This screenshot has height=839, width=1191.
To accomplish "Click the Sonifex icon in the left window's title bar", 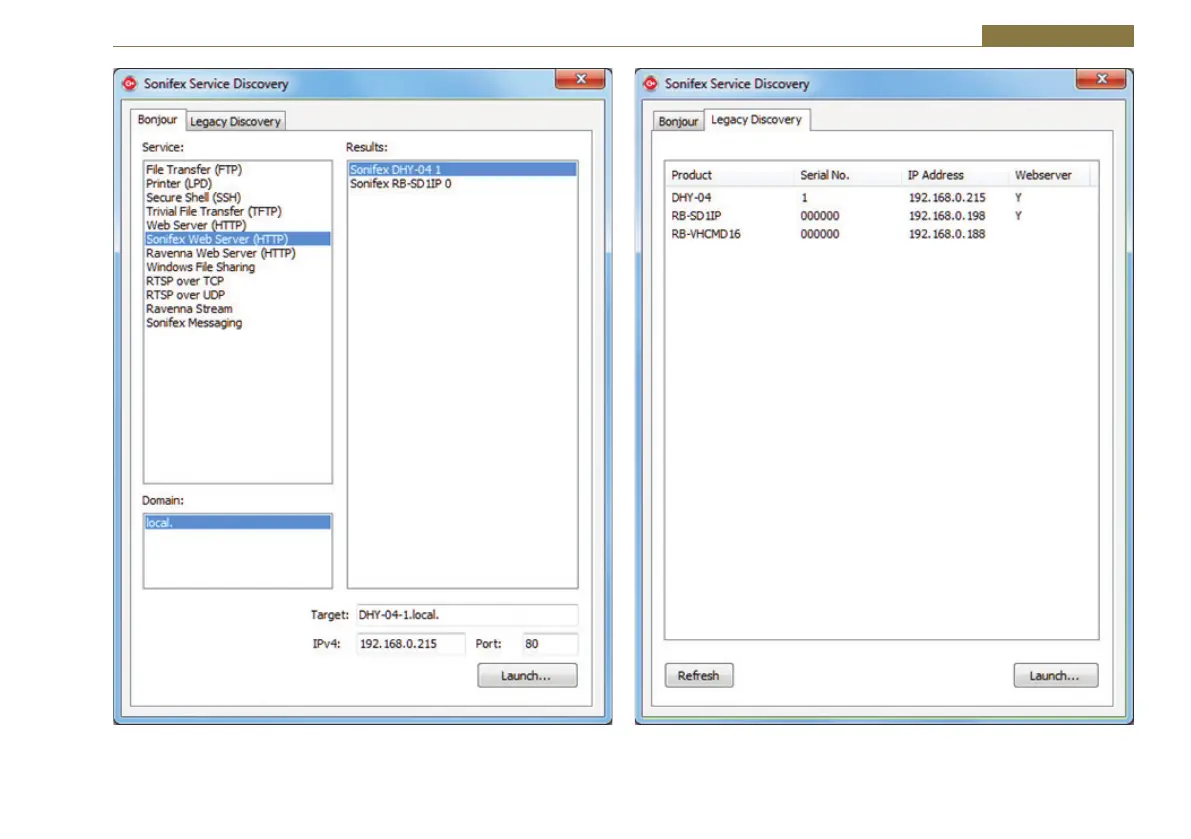I will click(129, 84).
